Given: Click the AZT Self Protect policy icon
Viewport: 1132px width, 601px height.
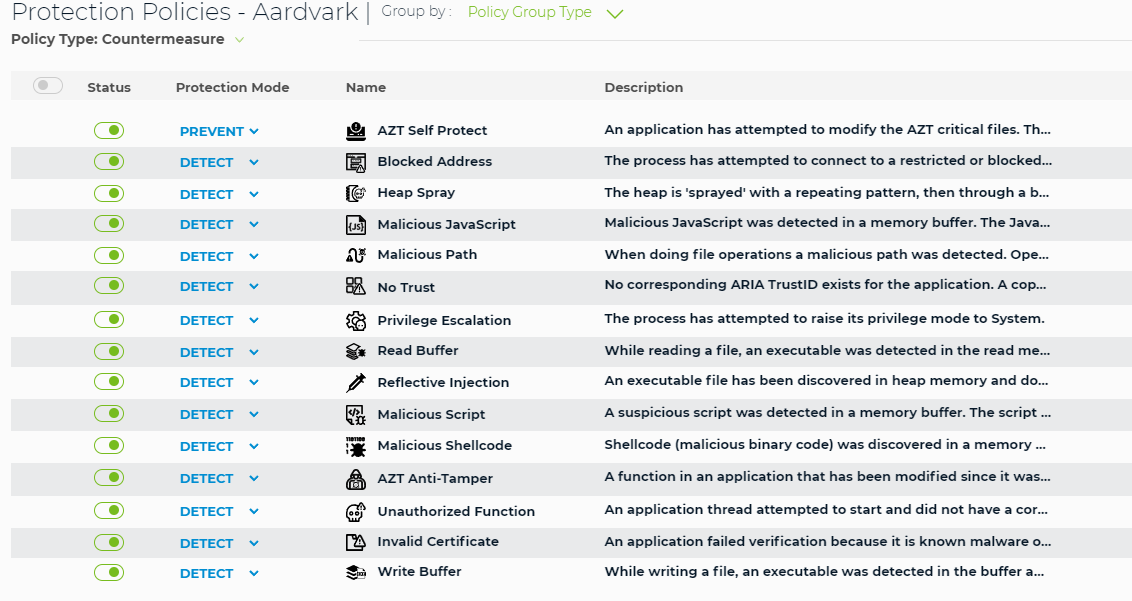Looking at the screenshot, I should (356, 131).
